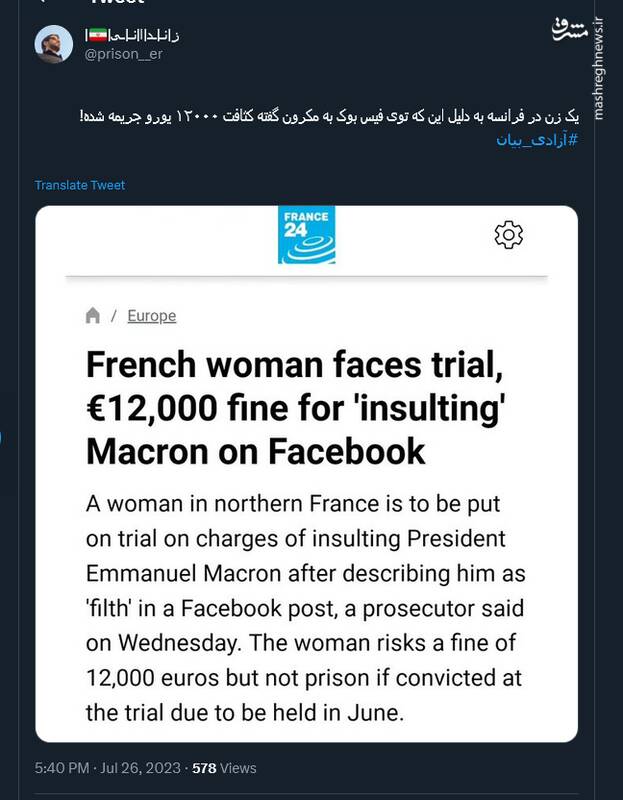This screenshot has width=623, height=800.
Task: Click Translate Tweet
Action: click(80, 185)
